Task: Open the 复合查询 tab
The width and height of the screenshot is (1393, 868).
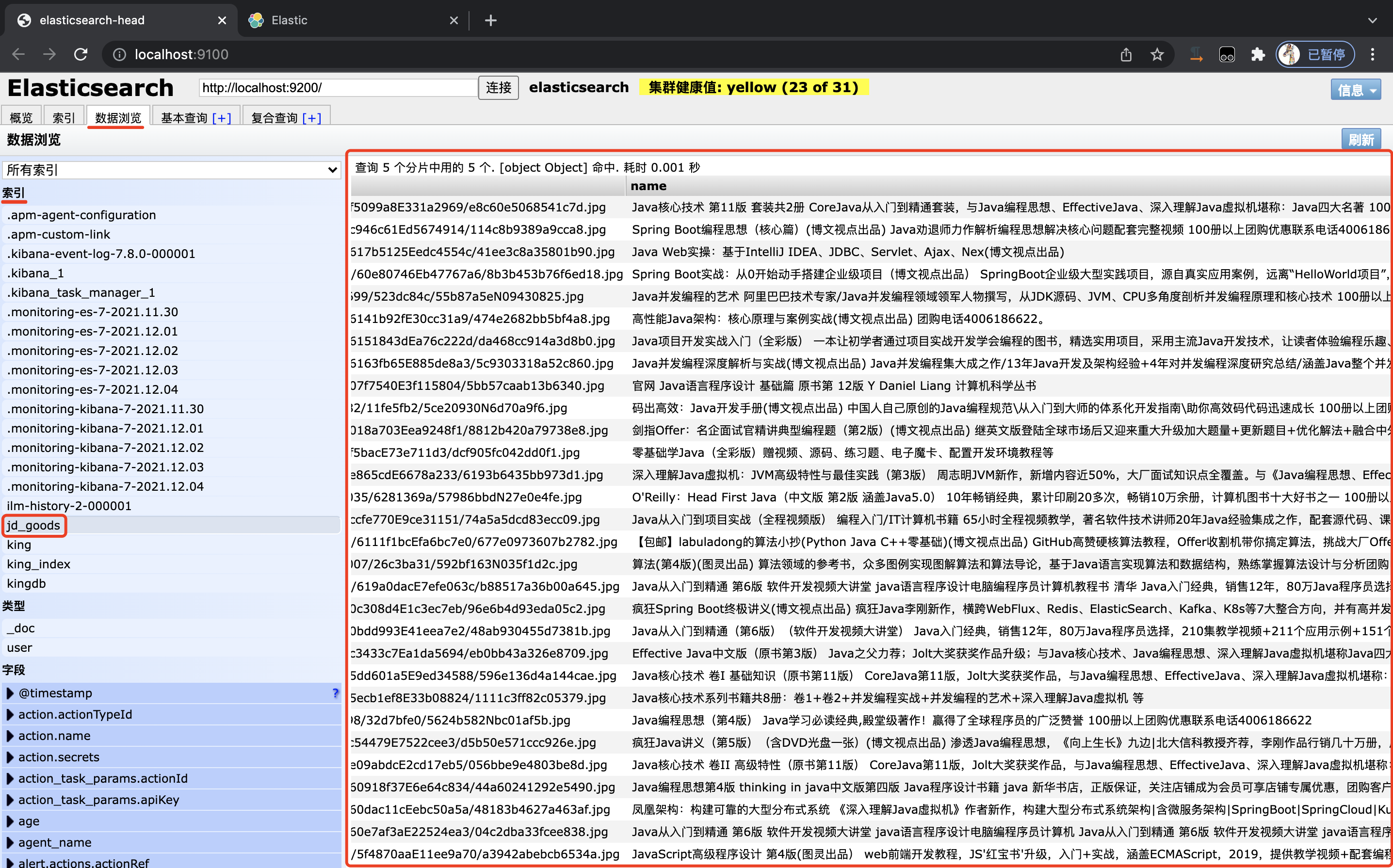Action: coord(275,118)
